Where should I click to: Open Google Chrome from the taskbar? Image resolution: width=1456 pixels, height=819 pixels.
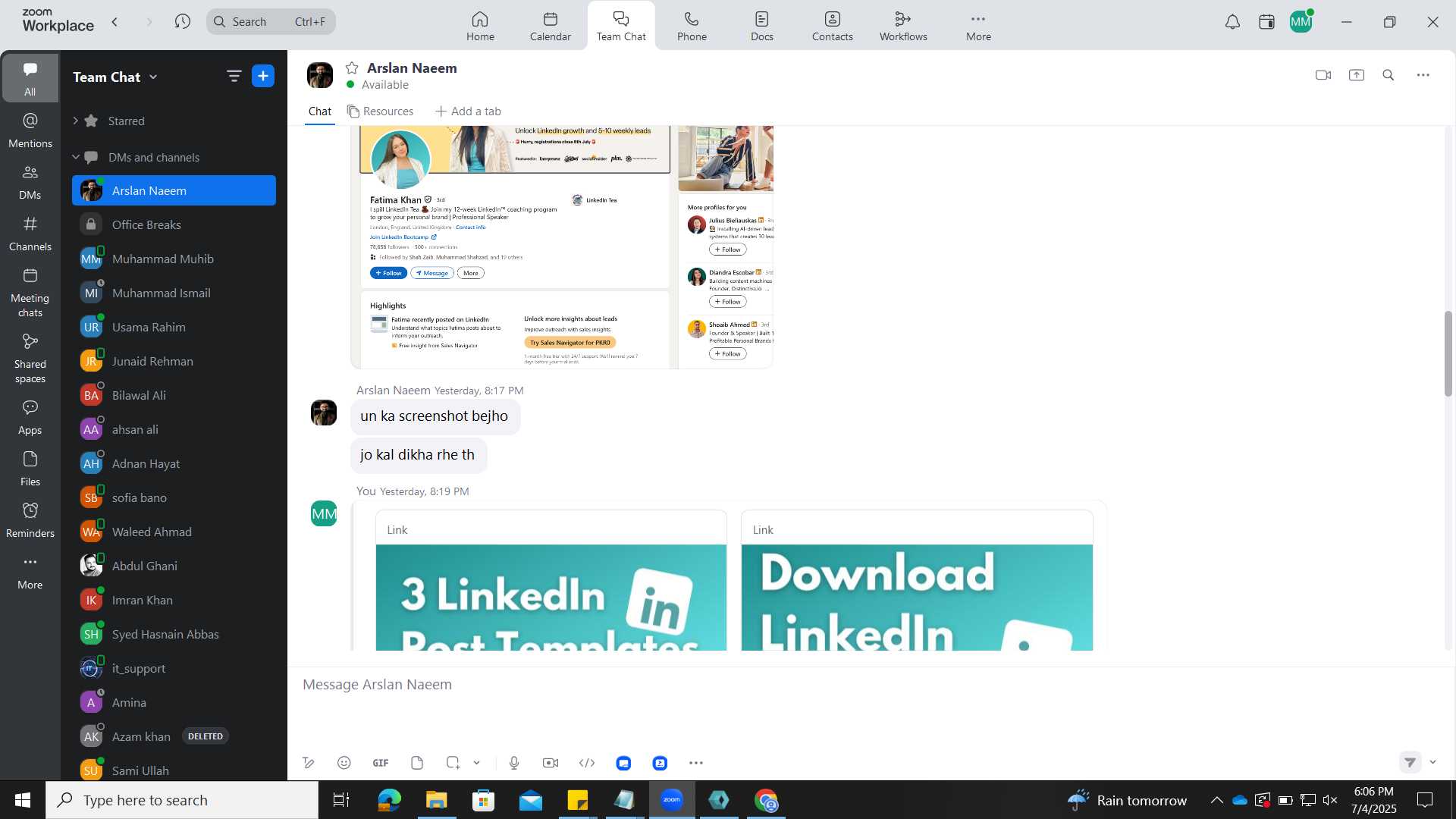[x=766, y=800]
